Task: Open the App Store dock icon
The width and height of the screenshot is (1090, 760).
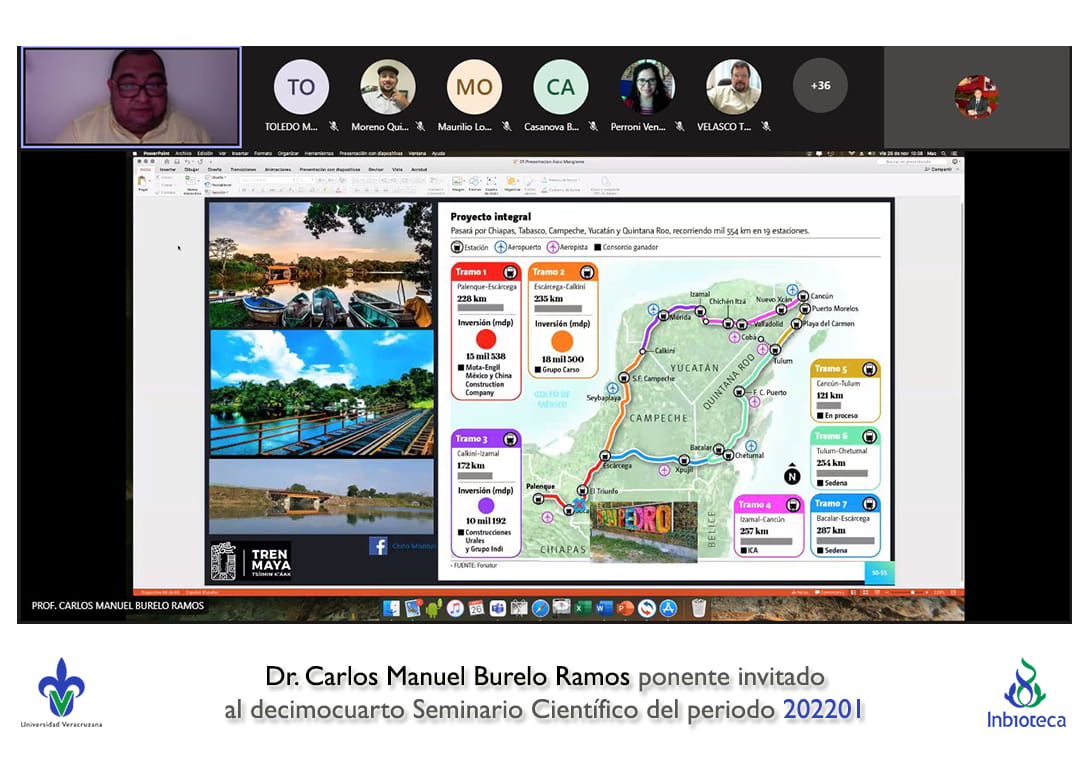Action: coord(668,608)
